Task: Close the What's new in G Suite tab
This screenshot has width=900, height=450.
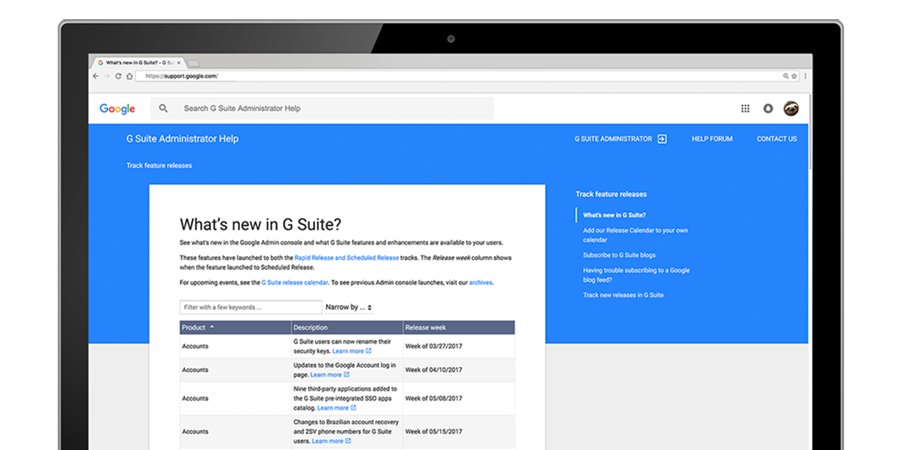Action: [x=179, y=63]
